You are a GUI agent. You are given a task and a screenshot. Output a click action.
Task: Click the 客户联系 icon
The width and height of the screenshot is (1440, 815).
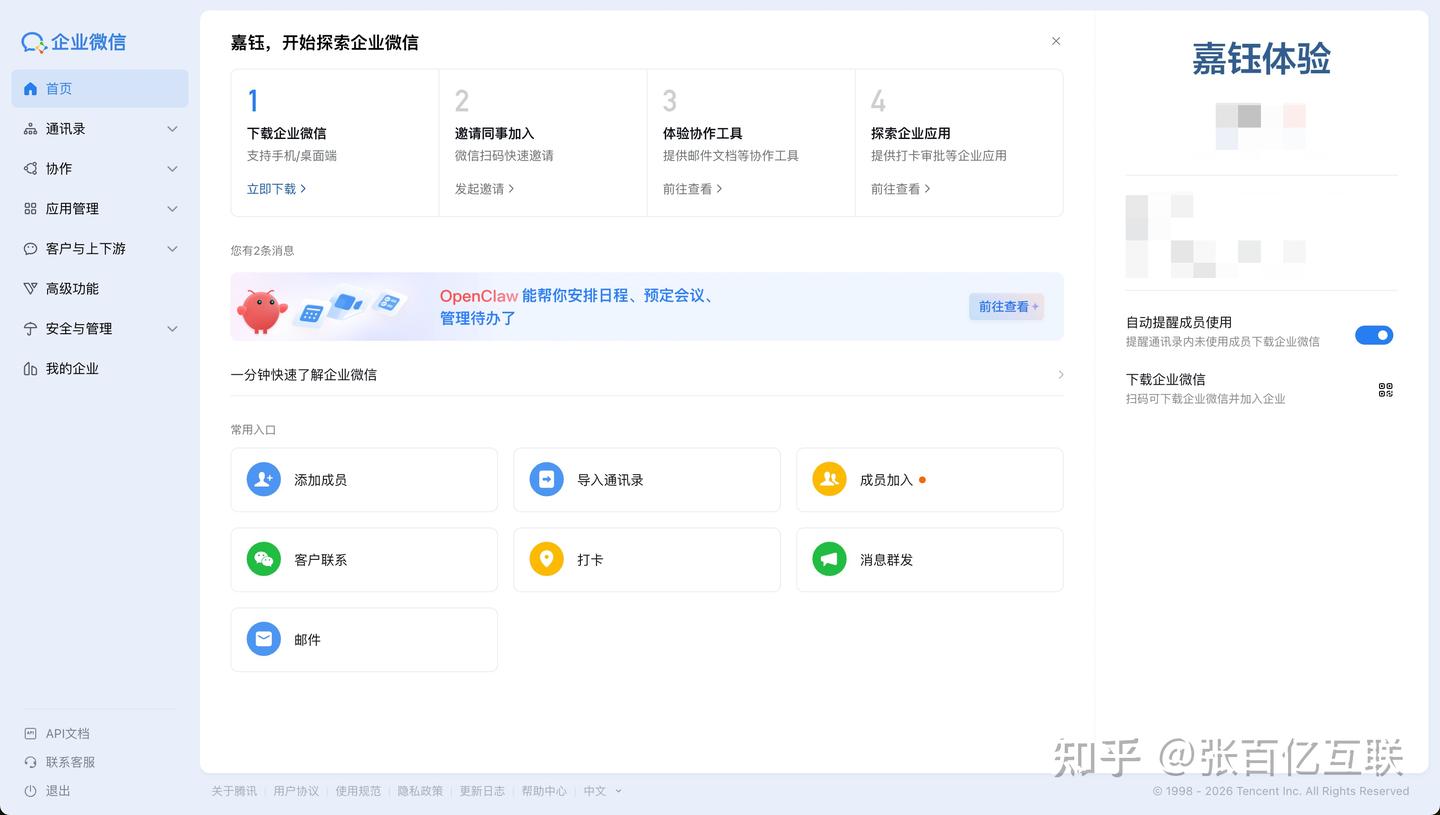click(263, 559)
